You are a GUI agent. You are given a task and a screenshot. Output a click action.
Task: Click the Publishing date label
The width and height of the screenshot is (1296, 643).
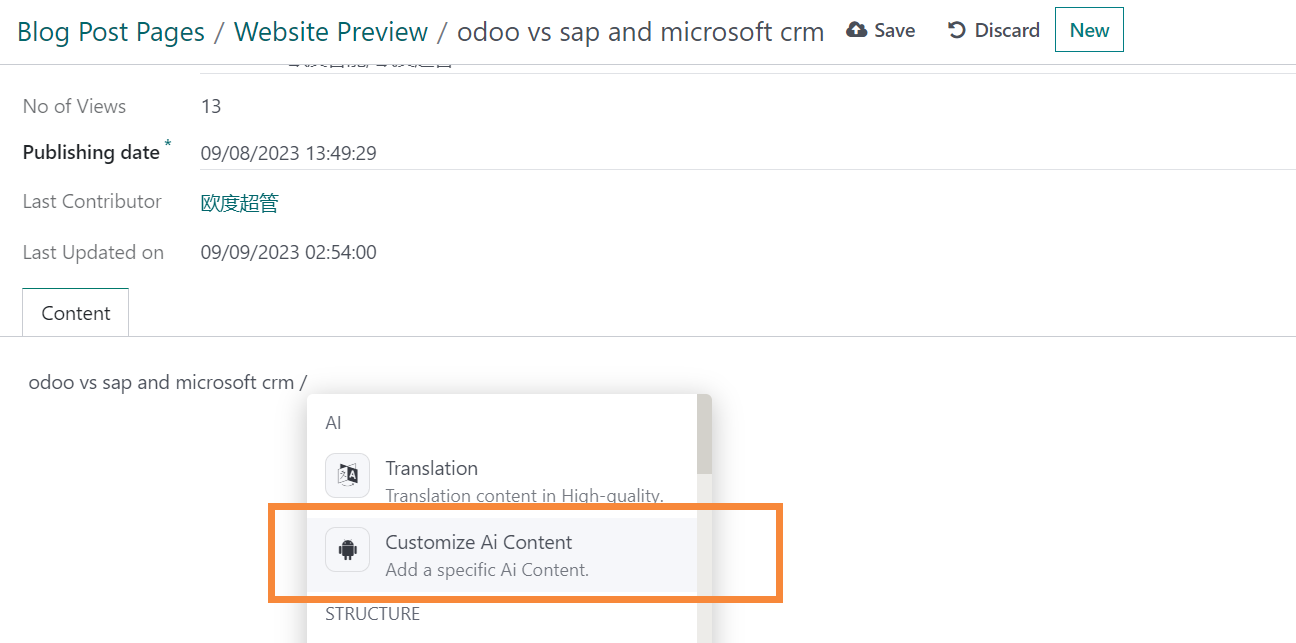point(91,152)
